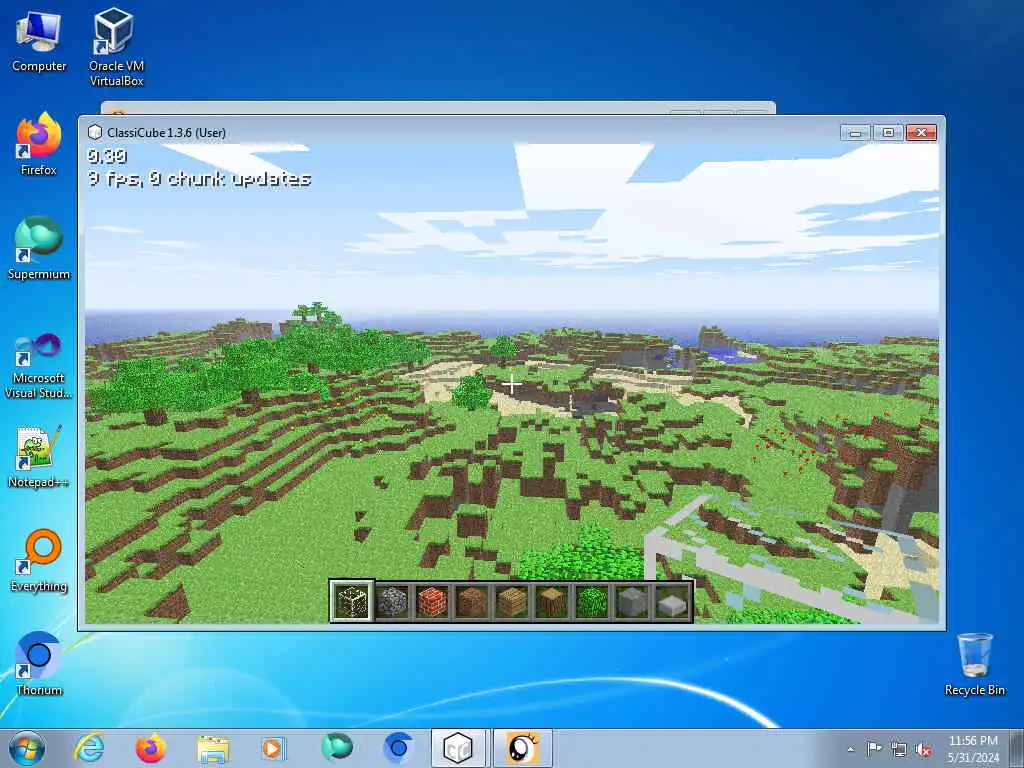Click the fps and chunk updates readout
The height and width of the screenshot is (768, 1024).
coord(199,179)
